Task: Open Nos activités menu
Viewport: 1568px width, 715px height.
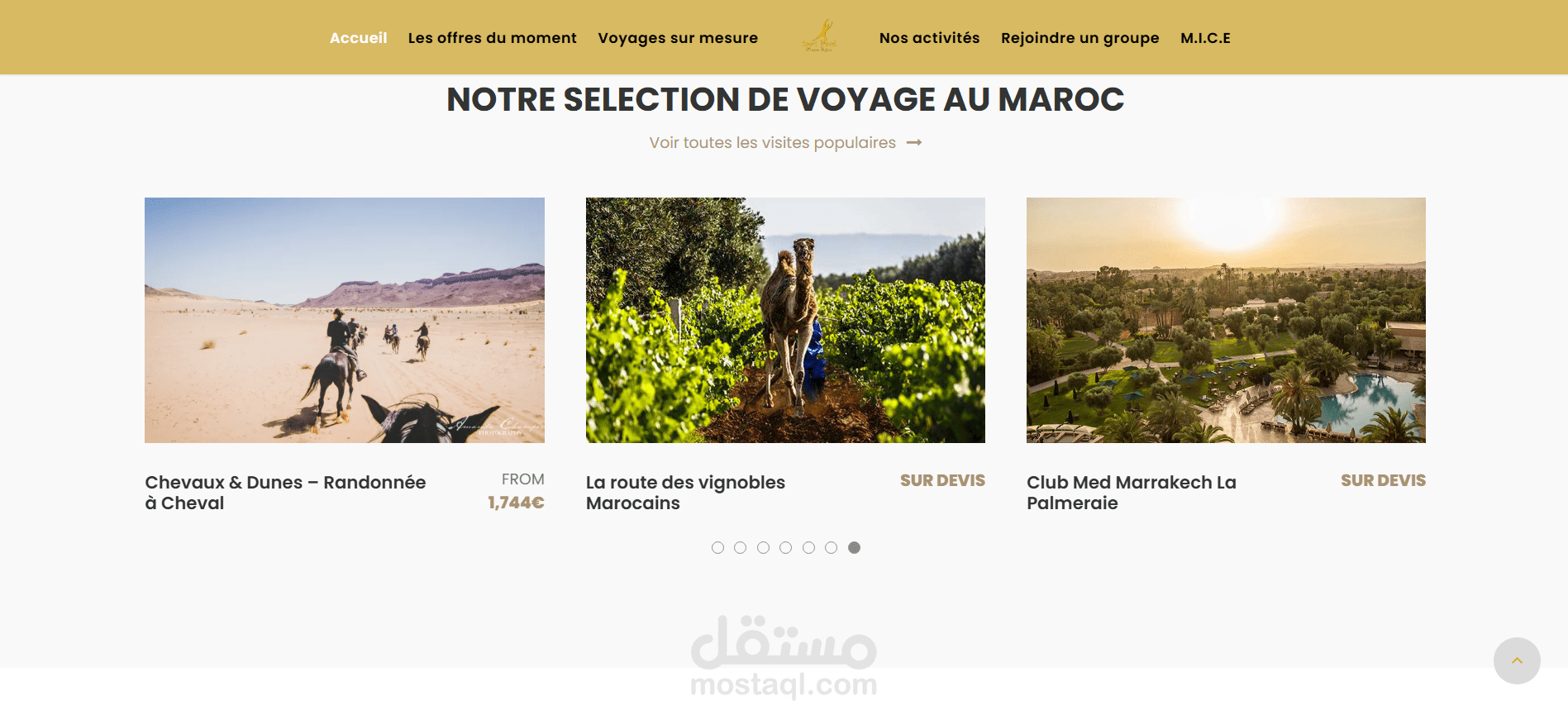Action: click(x=929, y=38)
